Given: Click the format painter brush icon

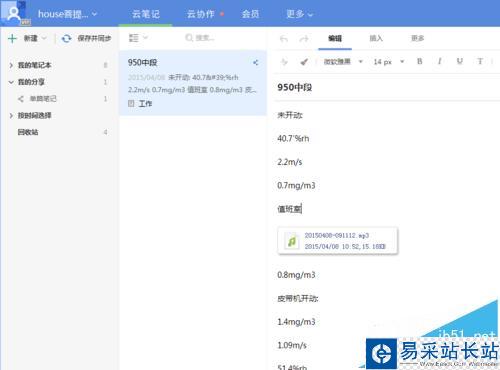Looking at the screenshot, I should click(x=304, y=62).
